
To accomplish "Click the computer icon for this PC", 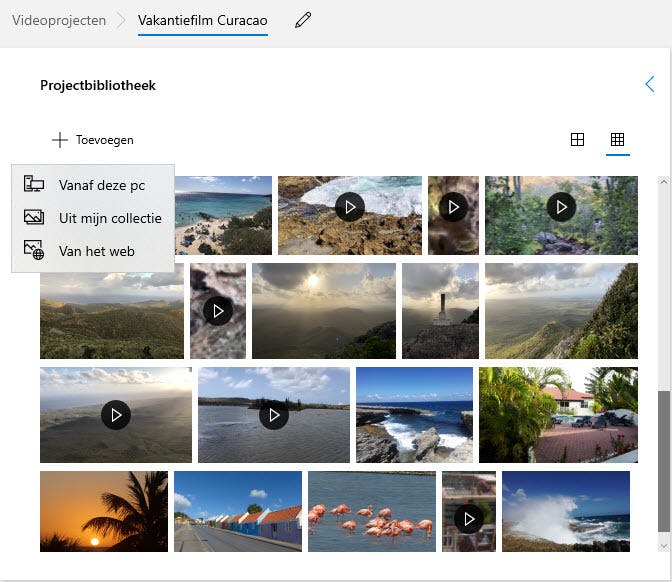I will click(x=34, y=185).
